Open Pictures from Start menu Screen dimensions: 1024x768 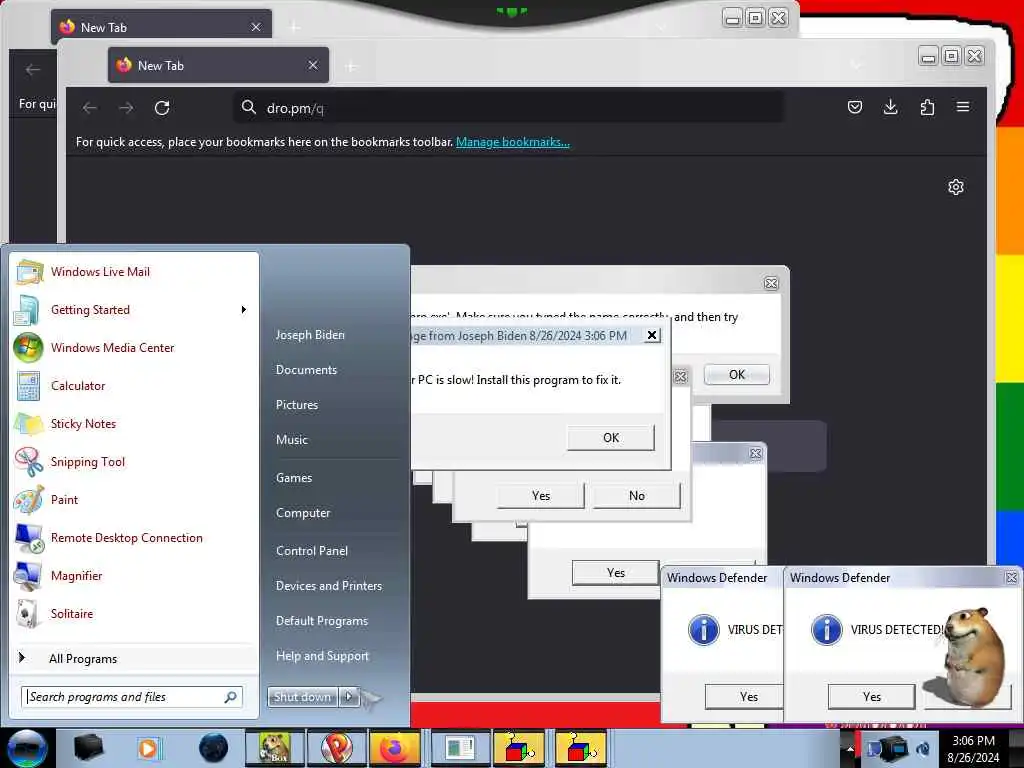[x=296, y=405]
